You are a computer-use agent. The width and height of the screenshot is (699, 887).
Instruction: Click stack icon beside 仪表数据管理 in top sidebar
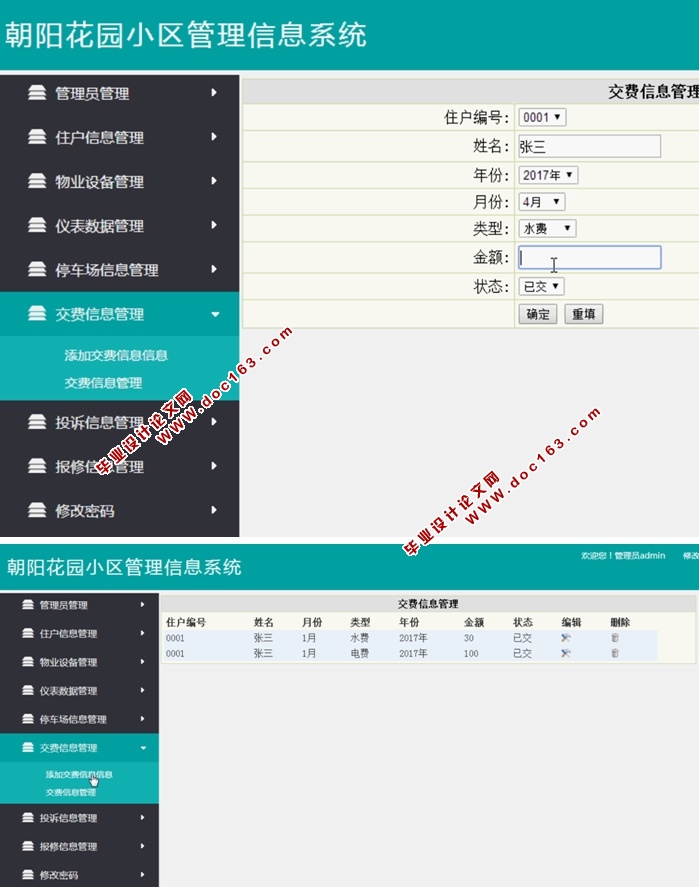37,225
